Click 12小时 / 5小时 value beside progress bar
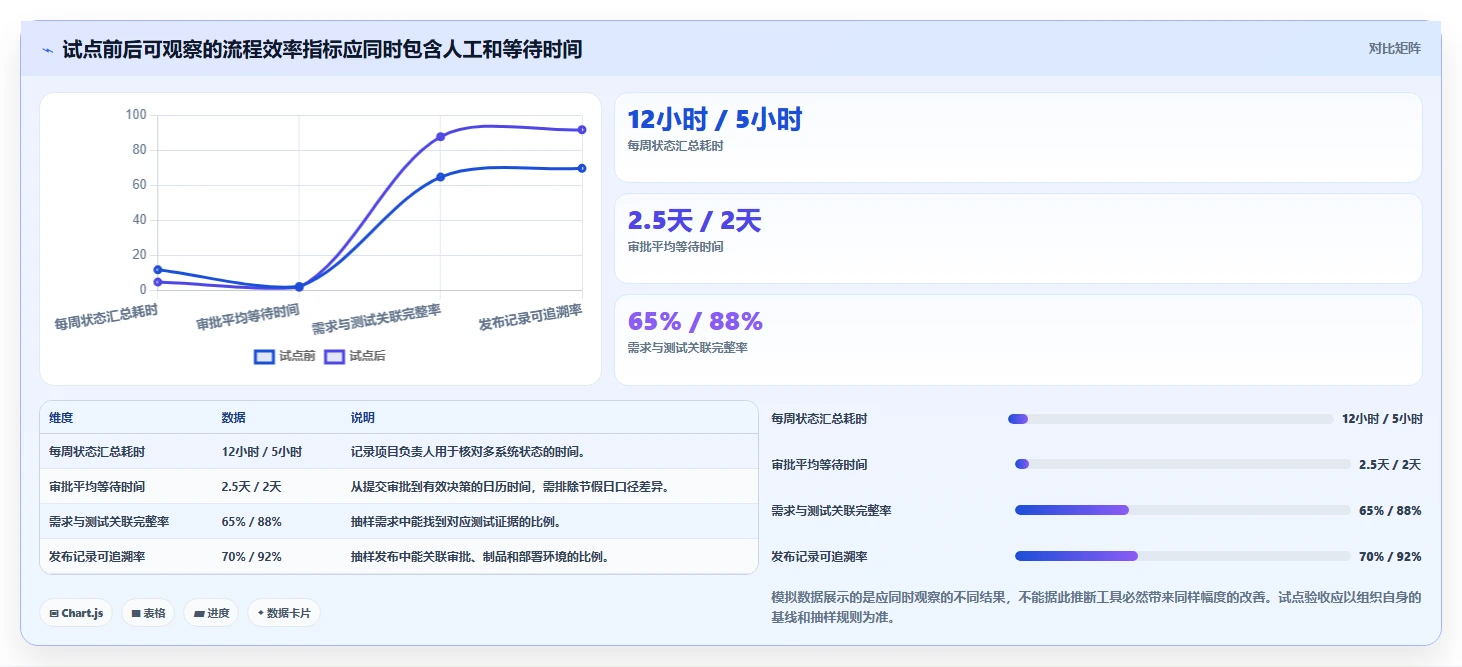 [1382, 419]
